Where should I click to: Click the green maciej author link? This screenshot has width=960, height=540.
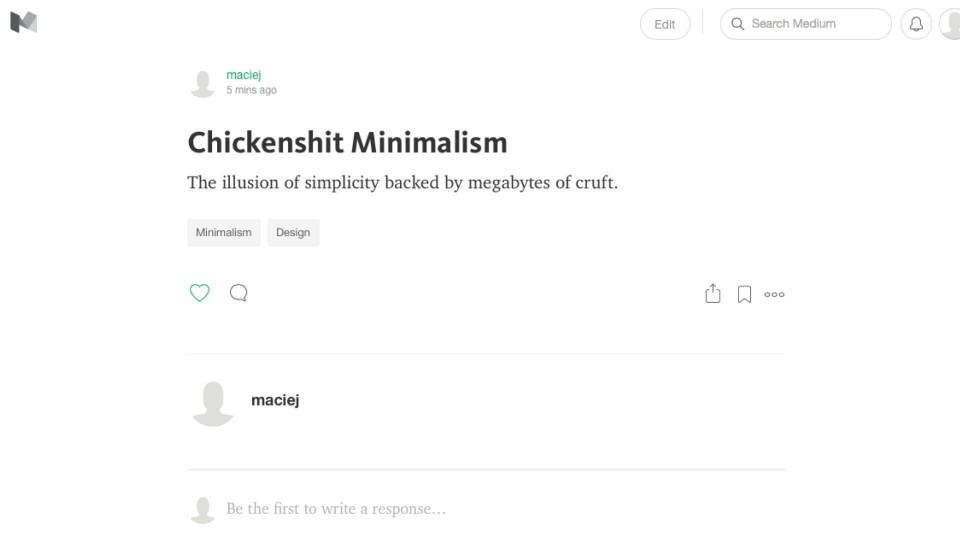[244, 75]
